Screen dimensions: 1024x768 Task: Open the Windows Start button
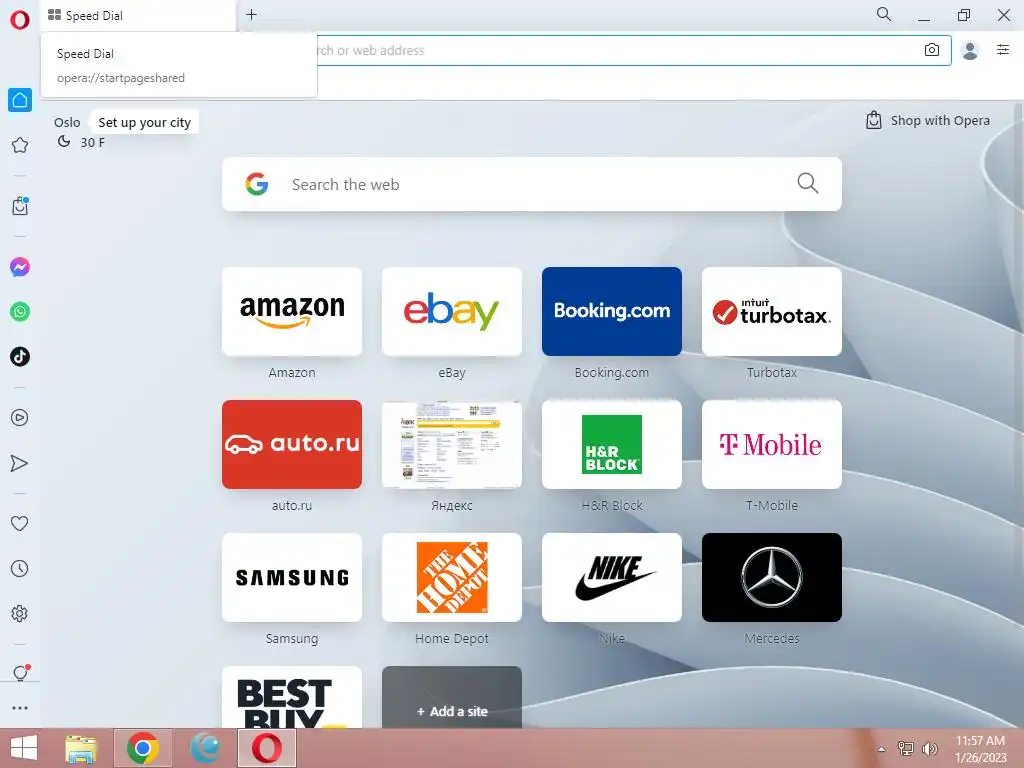tap(24, 748)
